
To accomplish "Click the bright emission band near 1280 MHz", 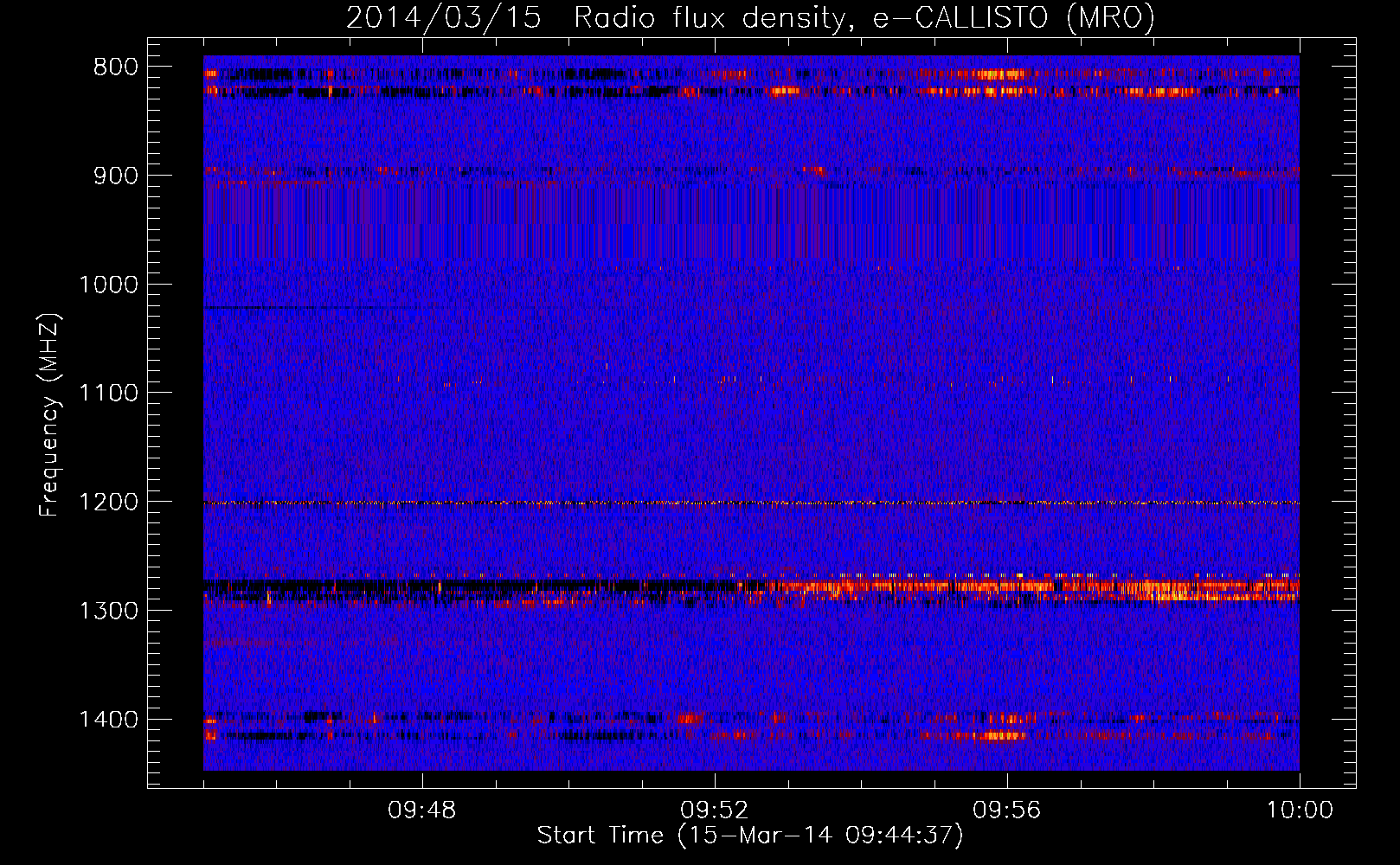I will (1030, 589).
